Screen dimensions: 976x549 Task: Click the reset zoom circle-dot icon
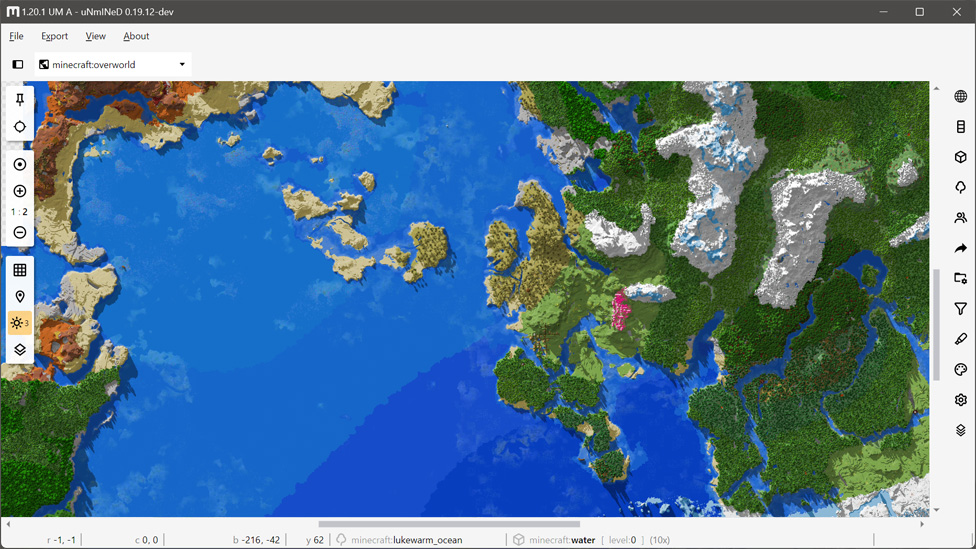[20, 164]
